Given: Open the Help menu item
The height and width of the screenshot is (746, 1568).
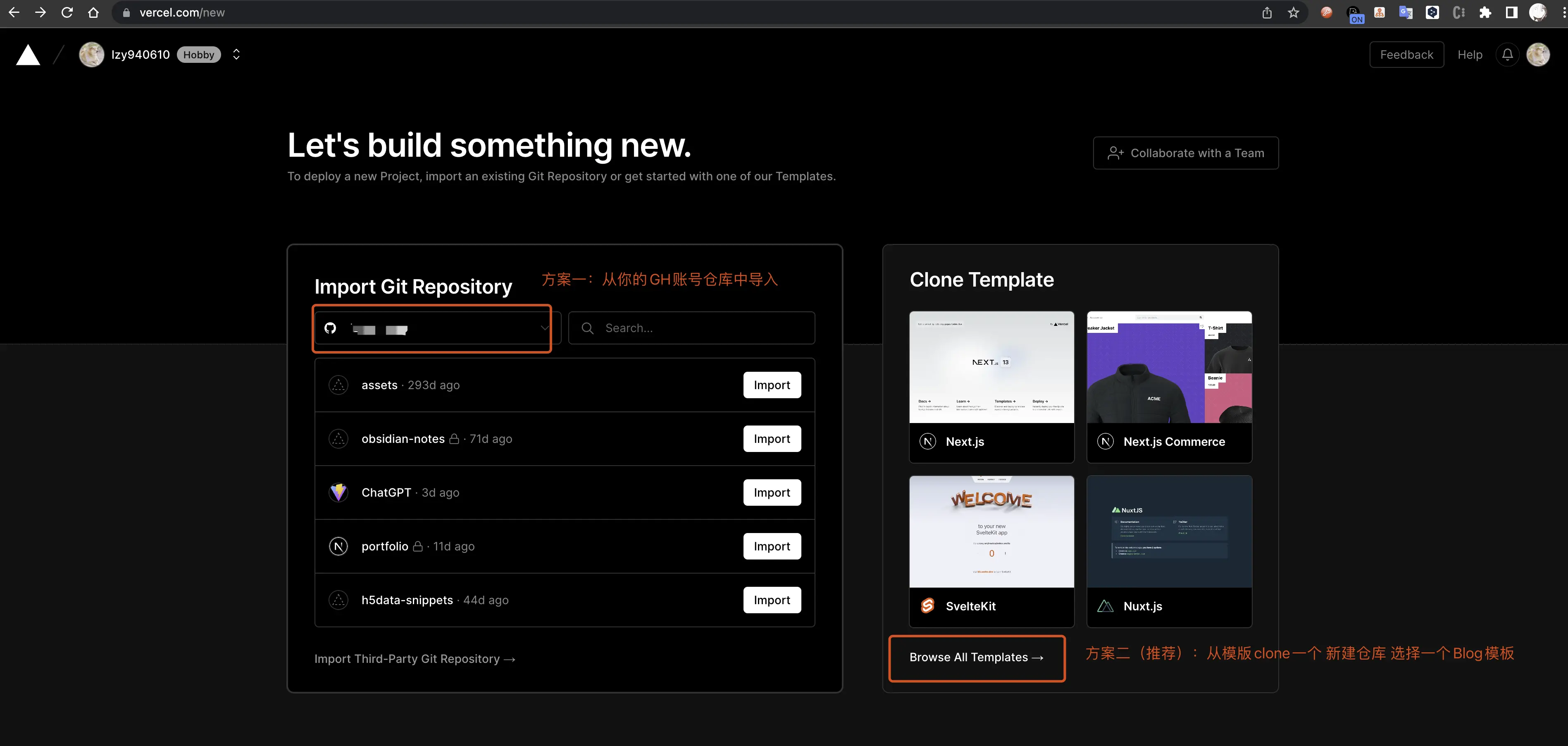Looking at the screenshot, I should coord(1469,55).
